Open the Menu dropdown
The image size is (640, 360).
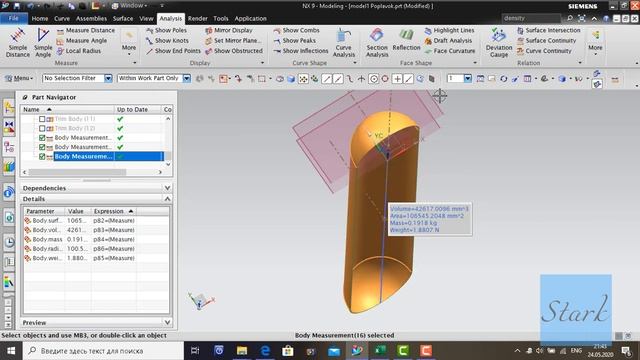(19, 78)
